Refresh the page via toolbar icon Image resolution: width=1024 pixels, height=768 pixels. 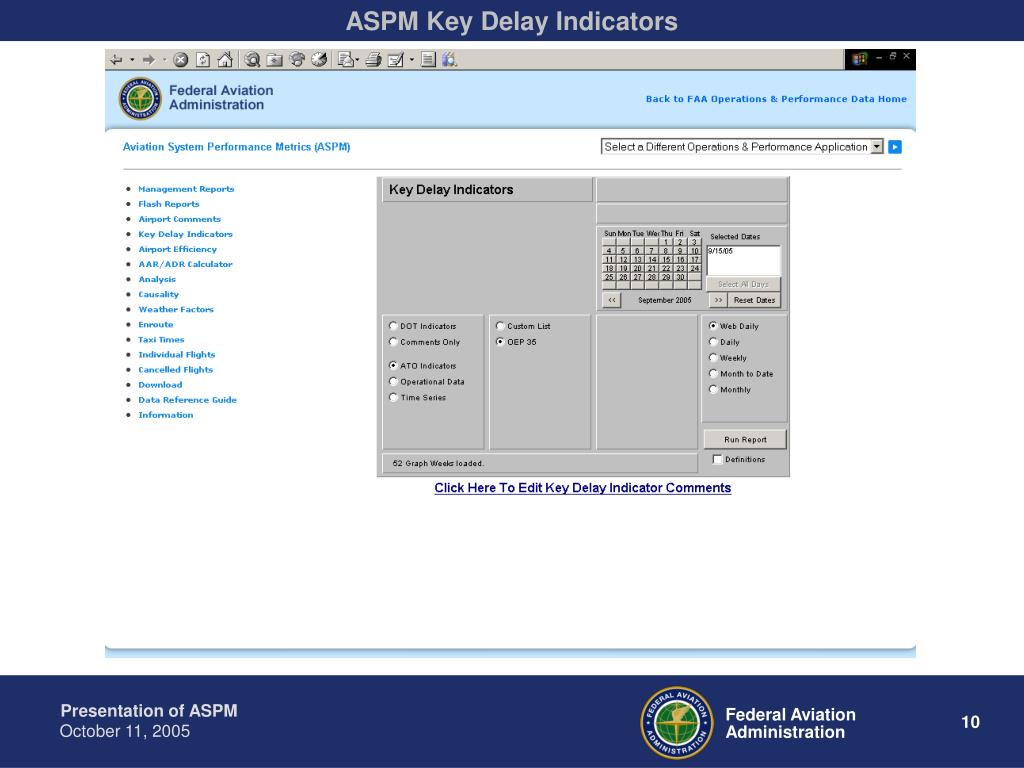(x=203, y=60)
